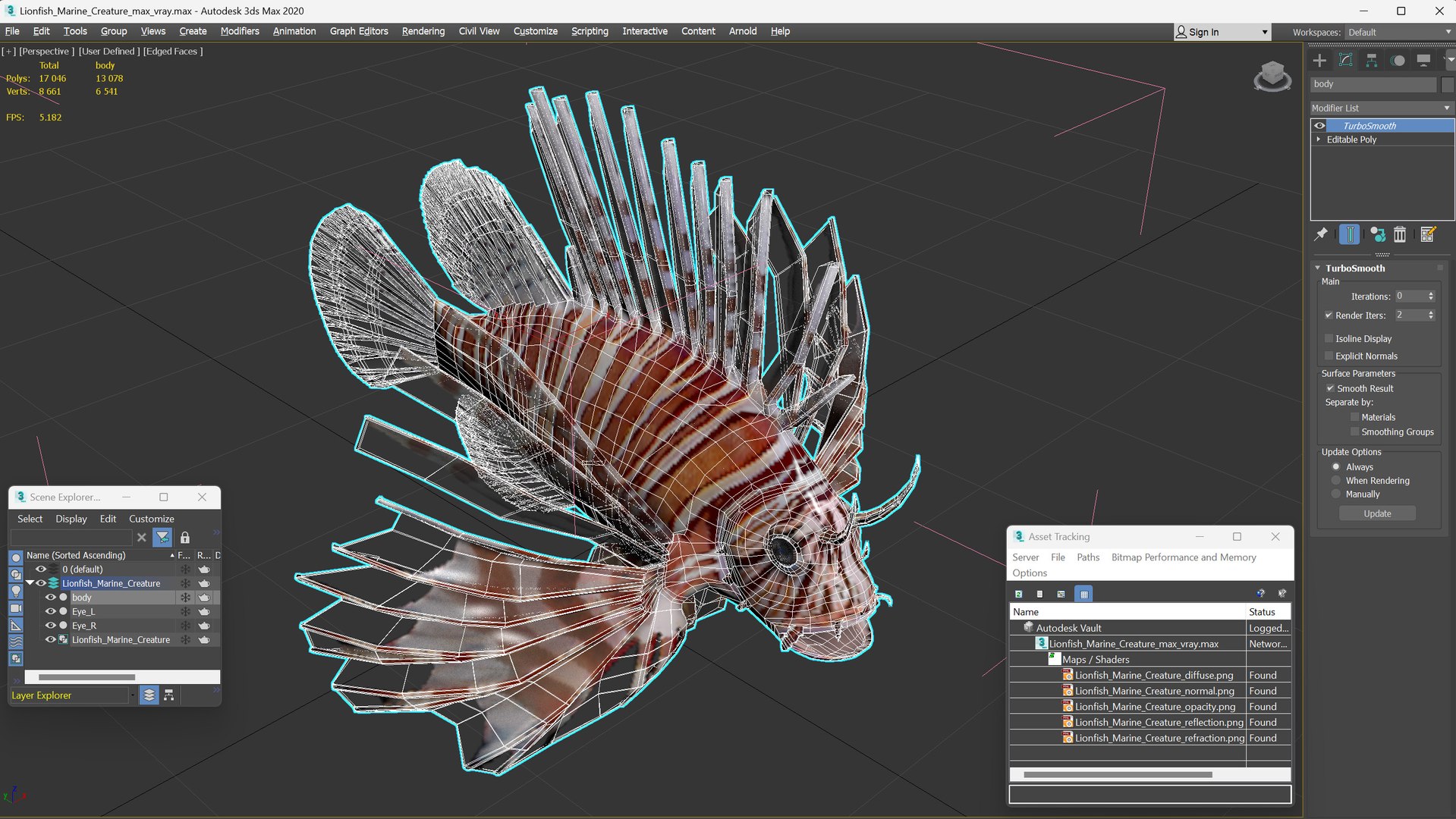Image resolution: width=1456 pixels, height=819 pixels.
Task: Open the Modifier List dropdown
Action: (x=1381, y=108)
